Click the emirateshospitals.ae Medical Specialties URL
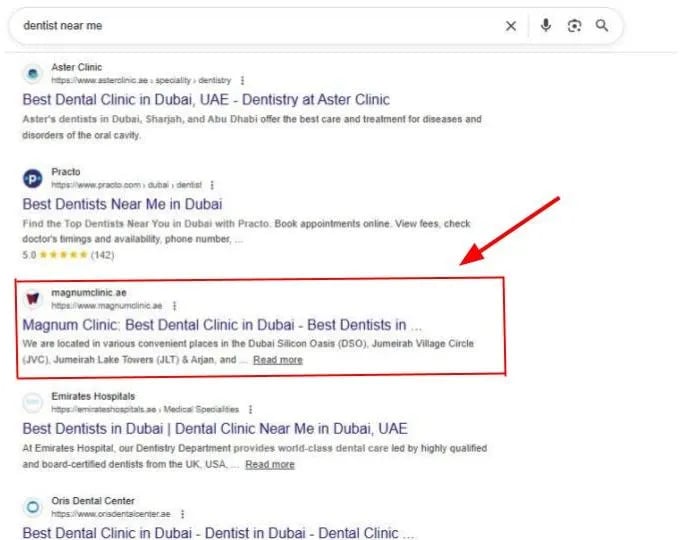Image resolution: width=682 pixels, height=540 pixels. [x=145, y=410]
